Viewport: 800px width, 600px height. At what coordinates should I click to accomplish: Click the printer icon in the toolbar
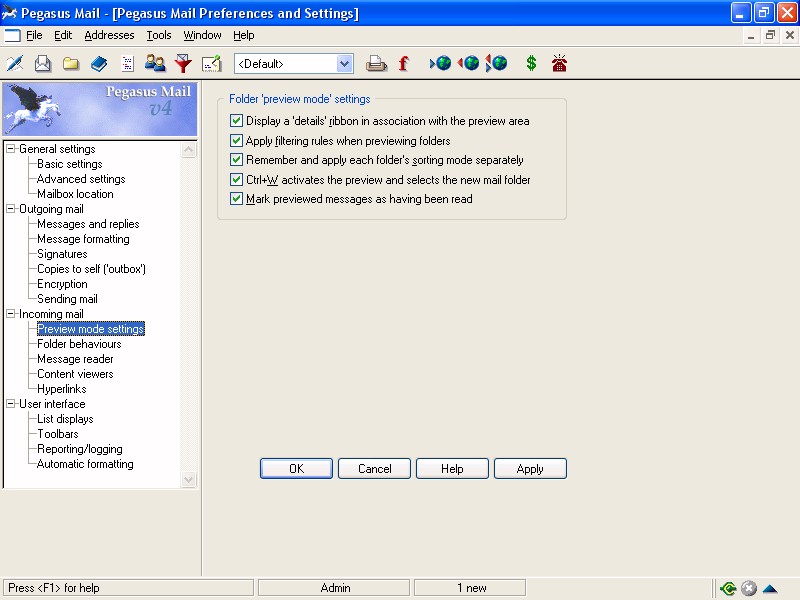(x=376, y=63)
